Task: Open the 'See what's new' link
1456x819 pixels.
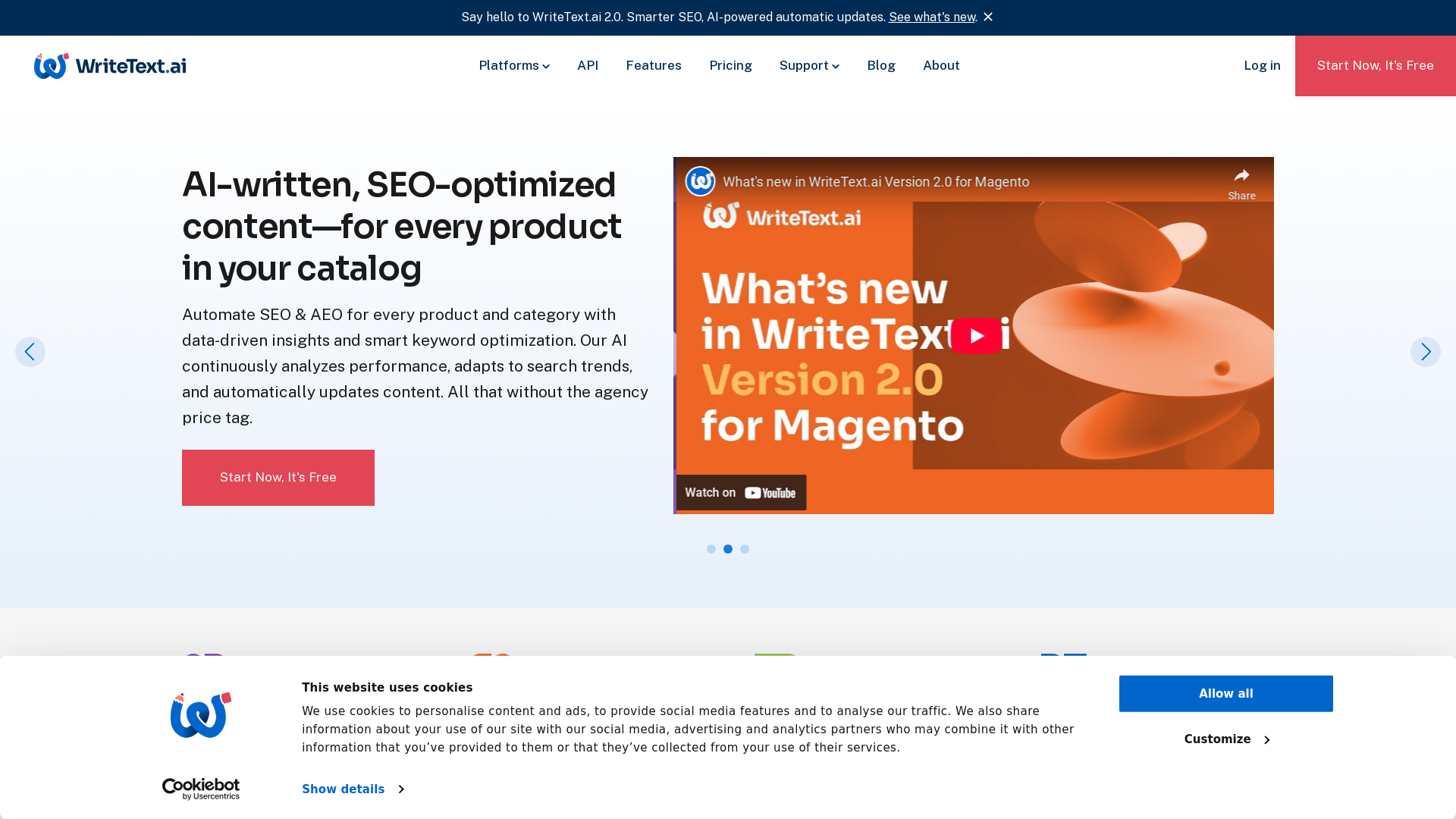Action: click(932, 17)
